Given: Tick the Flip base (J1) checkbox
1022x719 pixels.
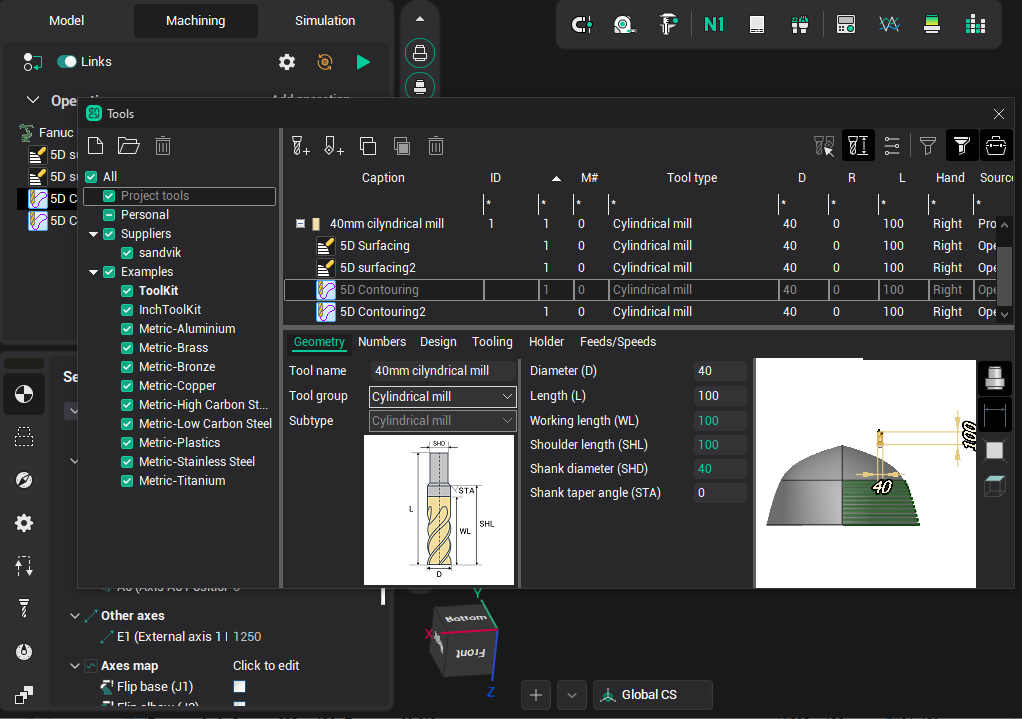Looking at the screenshot, I should [239, 687].
